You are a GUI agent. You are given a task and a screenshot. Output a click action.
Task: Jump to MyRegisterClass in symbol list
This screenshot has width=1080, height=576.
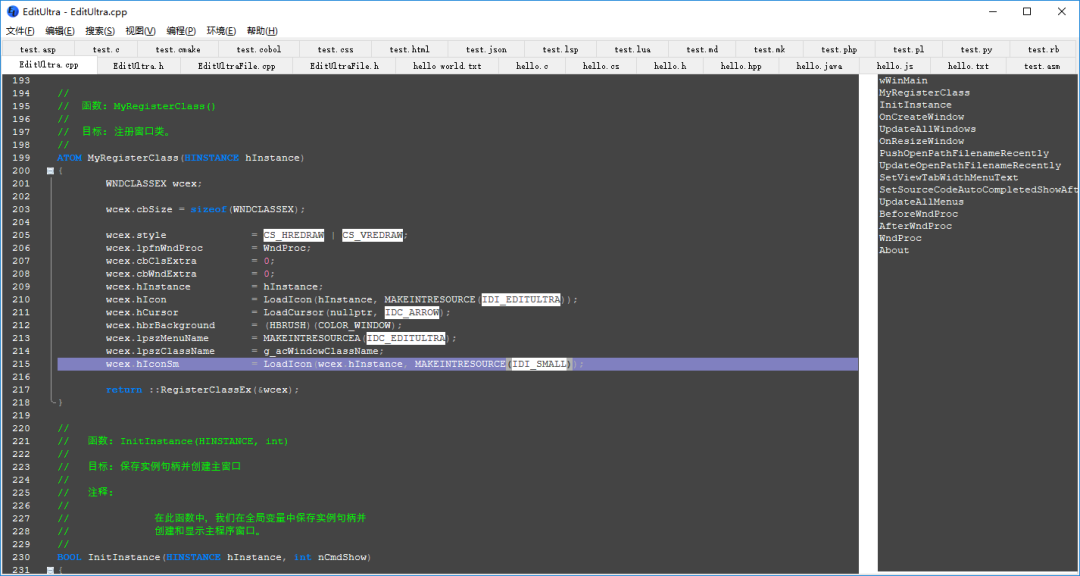[924, 93]
